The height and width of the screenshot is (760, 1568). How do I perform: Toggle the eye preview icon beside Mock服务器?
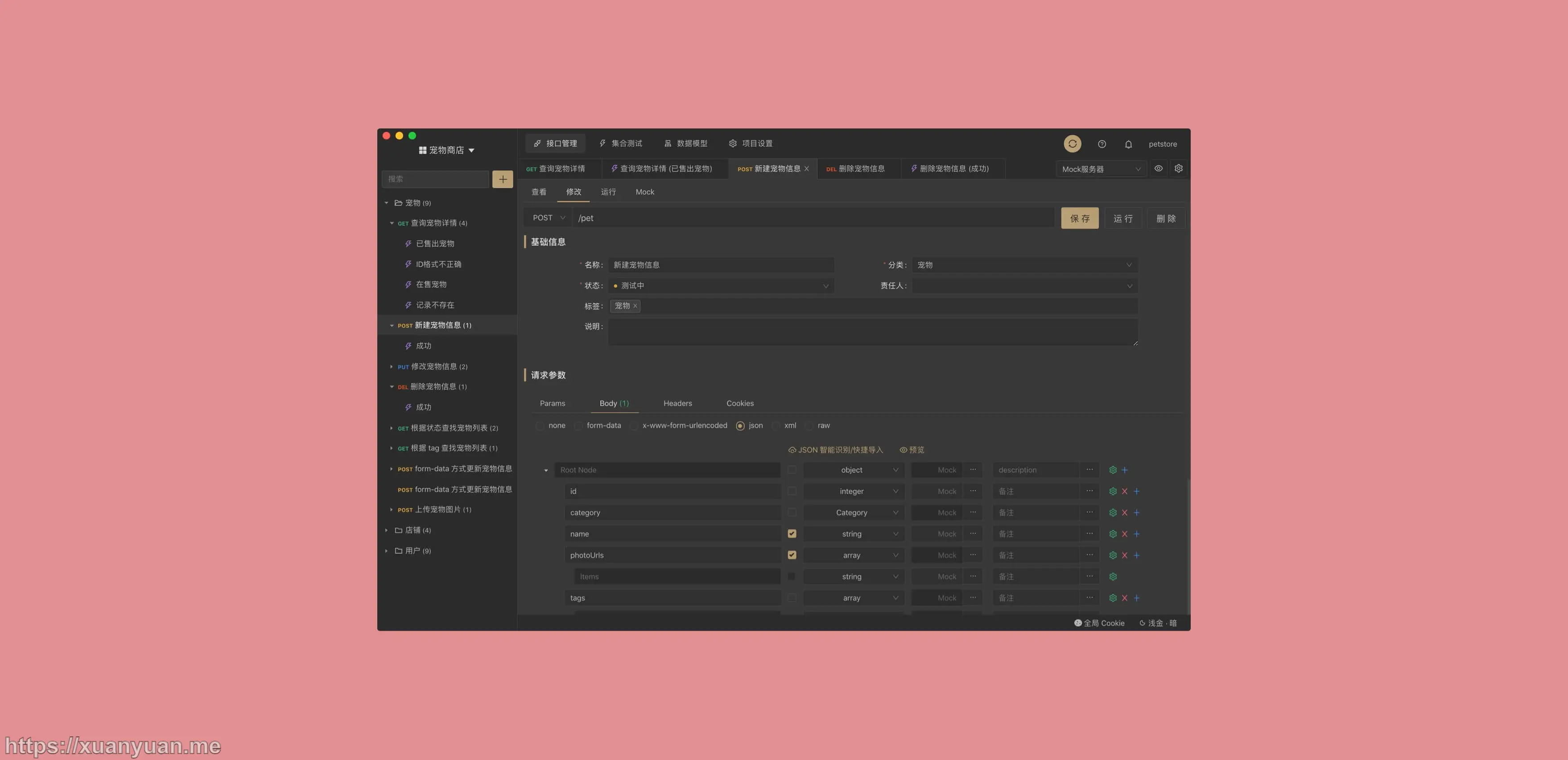1158,169
